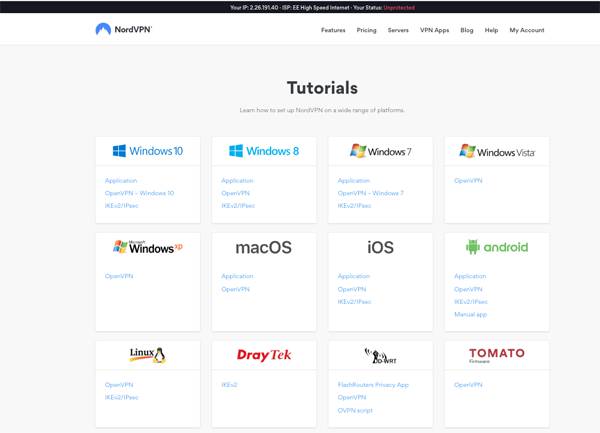Go to the Servers page
This screenshot has width=600, height=433.
pos(398,30)
